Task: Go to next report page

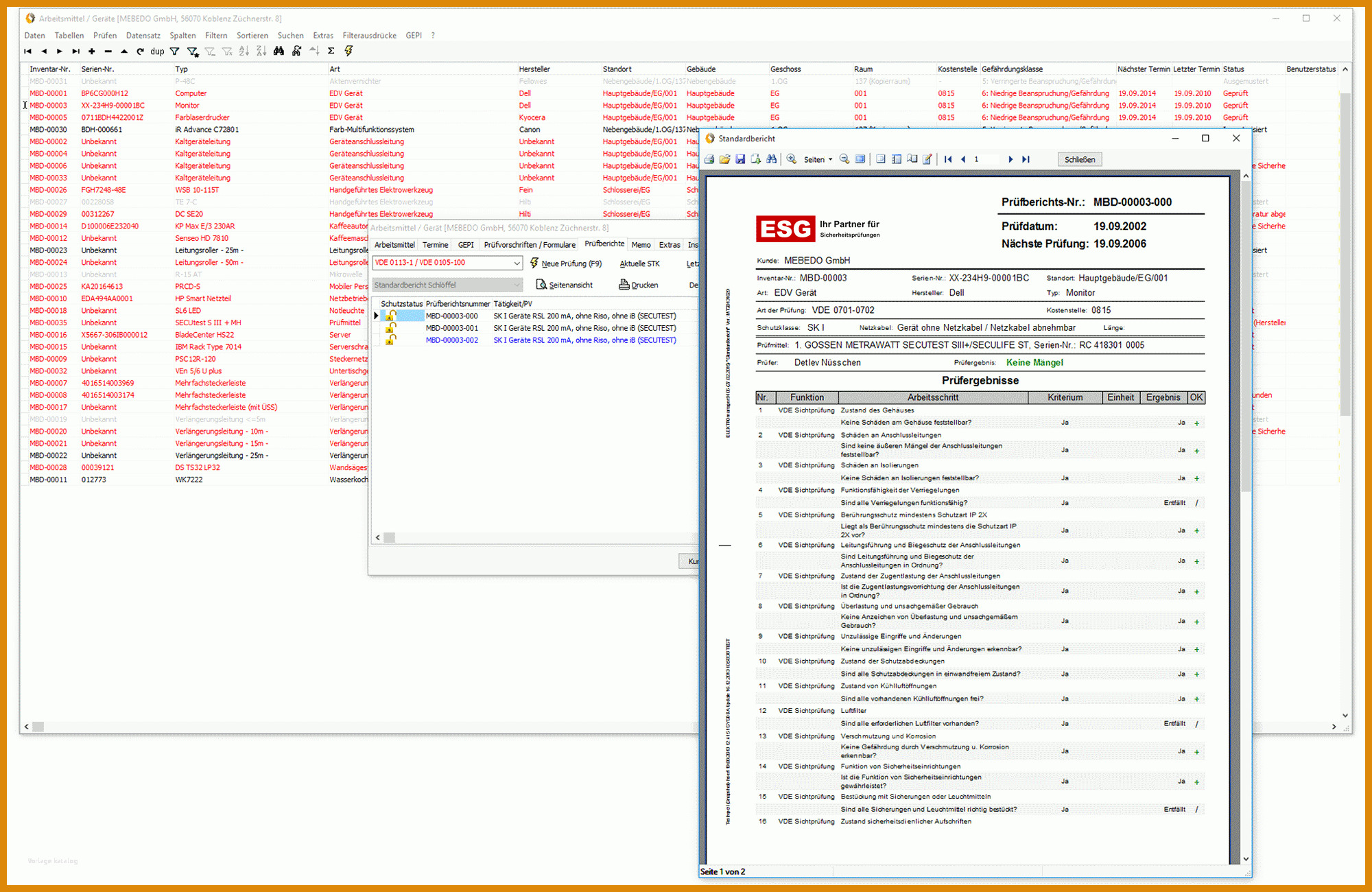Action: click(x=1010, y=159)
